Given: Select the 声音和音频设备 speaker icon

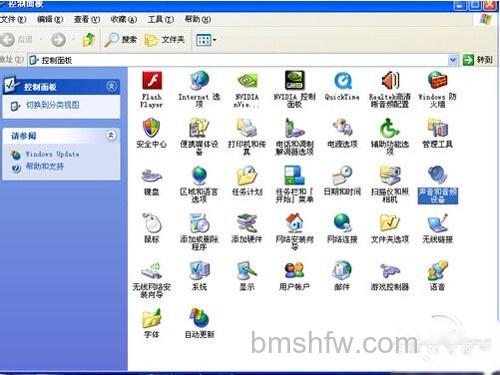Looking at the screenshot, I should click(437, 176).
